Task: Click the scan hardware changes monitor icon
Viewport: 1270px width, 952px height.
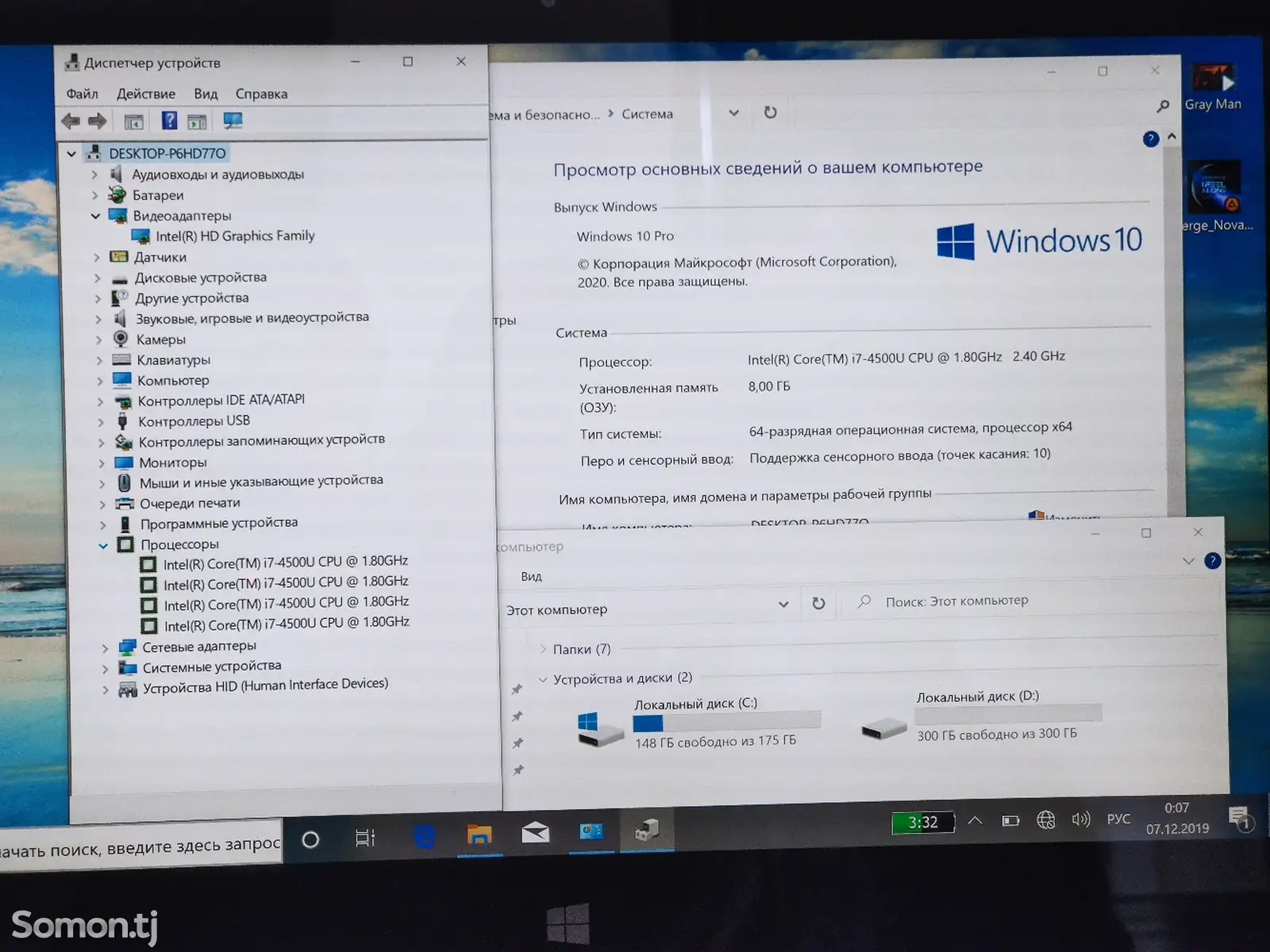Action: coord(233,121)
